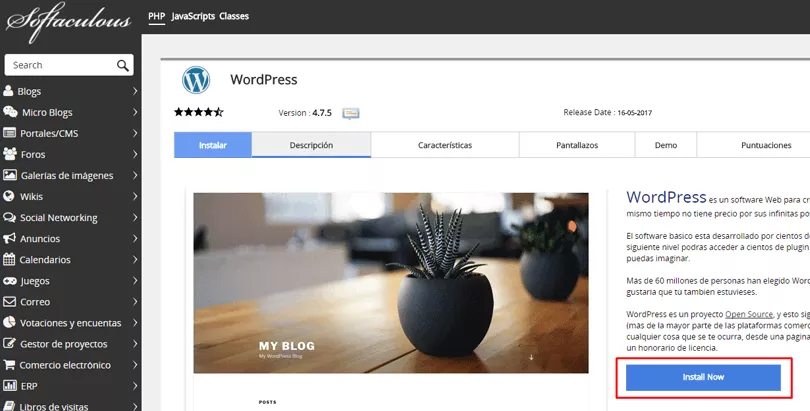Expand the Comercio electrónico chevron
Image resolution: width=810 pixels, height=411 pixels.
point(135,365)
